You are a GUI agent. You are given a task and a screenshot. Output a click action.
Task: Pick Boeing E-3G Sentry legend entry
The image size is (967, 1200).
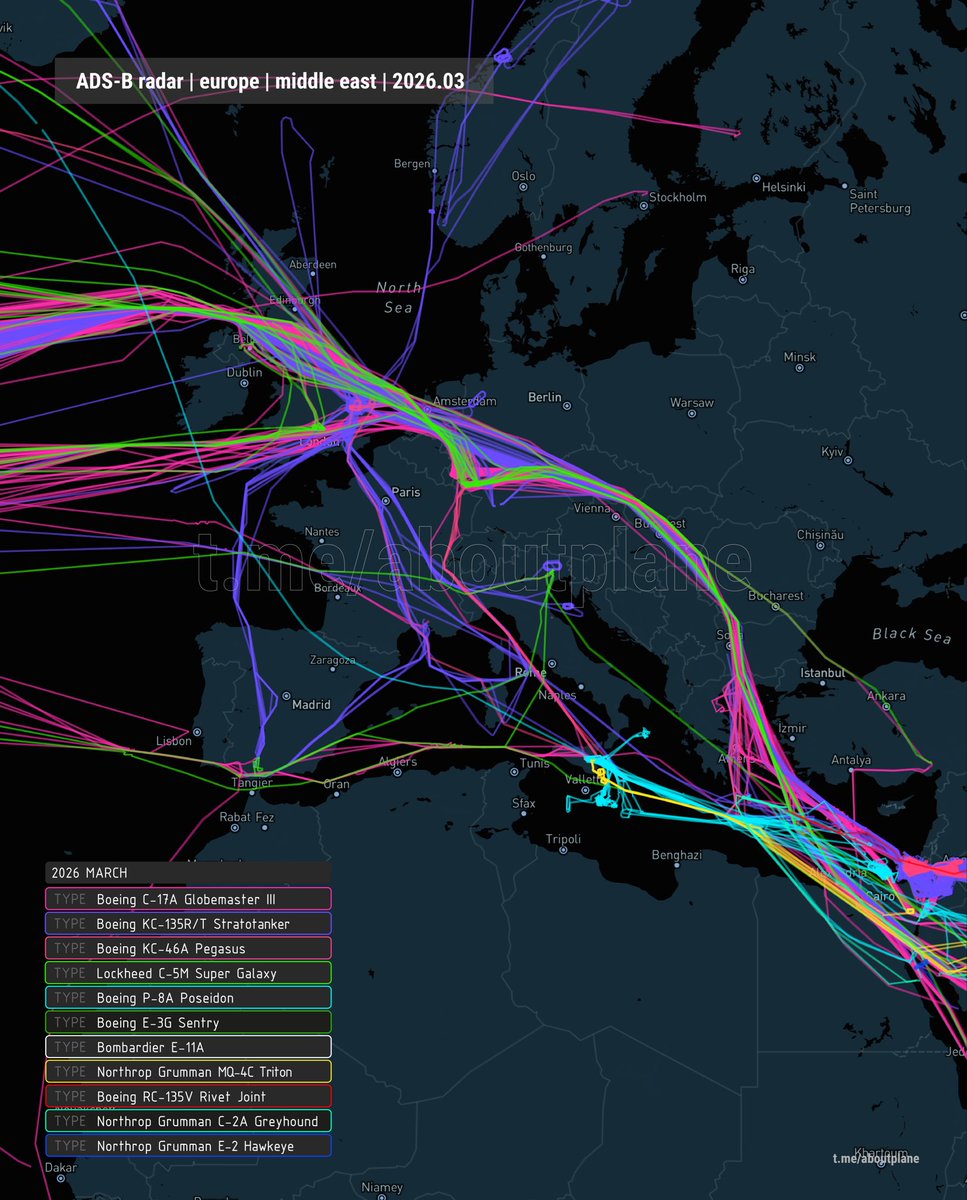pos(188,1022)
